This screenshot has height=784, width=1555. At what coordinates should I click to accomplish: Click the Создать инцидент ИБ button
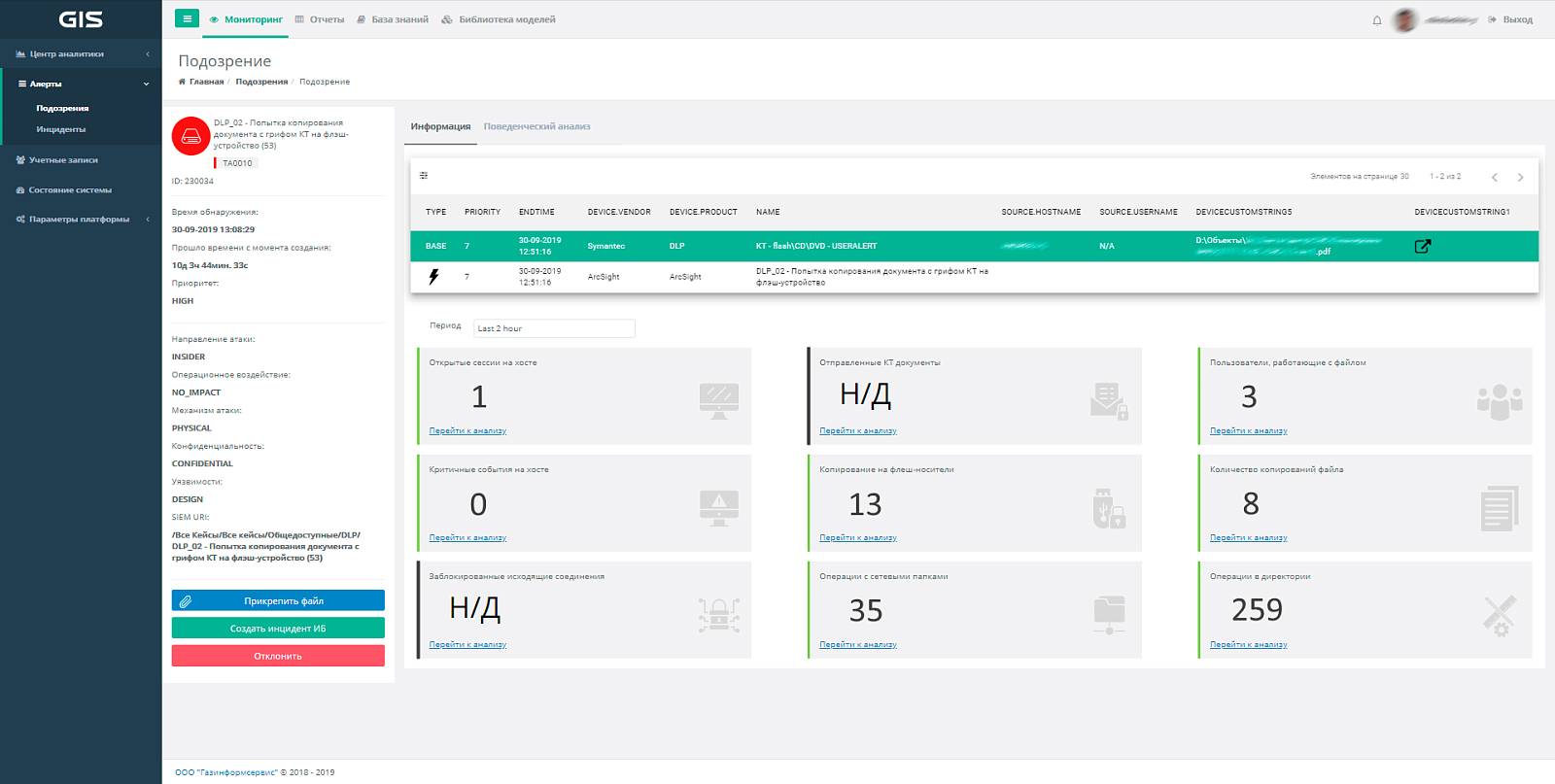coord(278,629)
